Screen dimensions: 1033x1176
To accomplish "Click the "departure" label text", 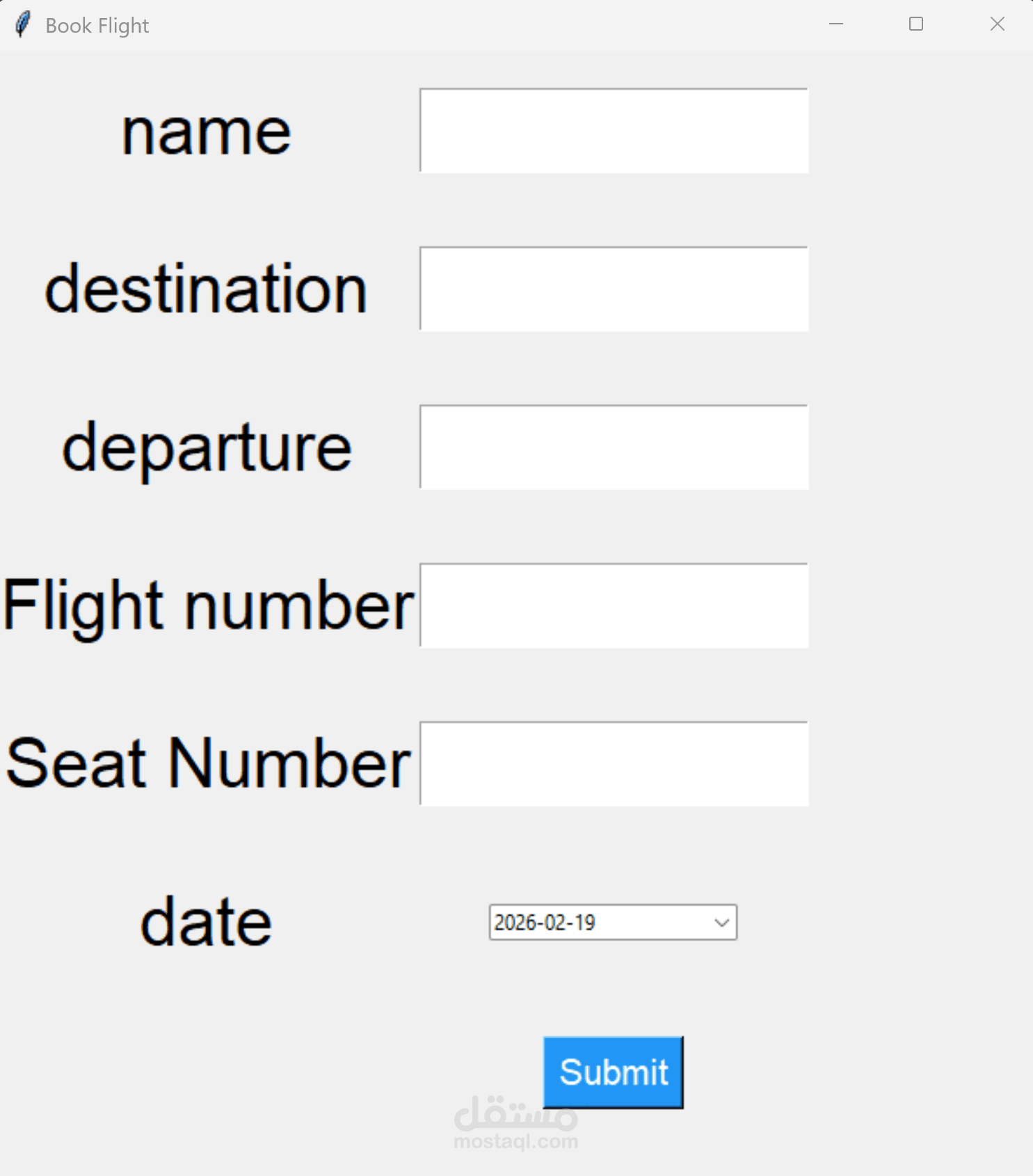I will coord(207,448).
